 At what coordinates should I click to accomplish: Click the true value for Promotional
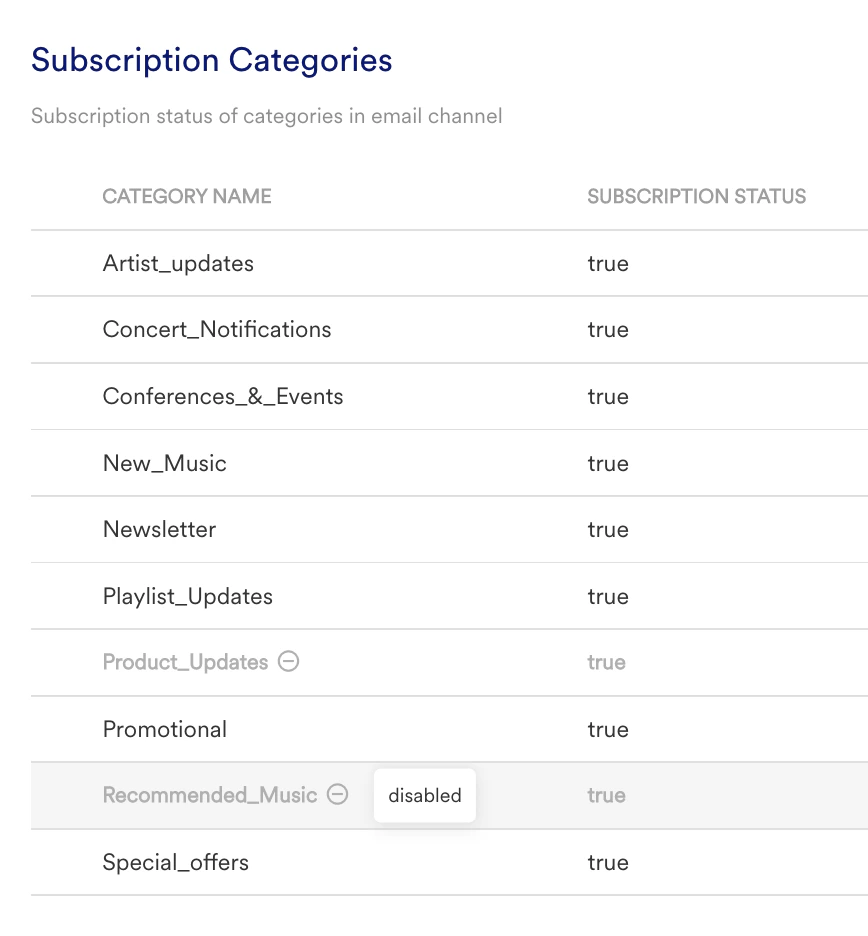click(x=608, y=729)
